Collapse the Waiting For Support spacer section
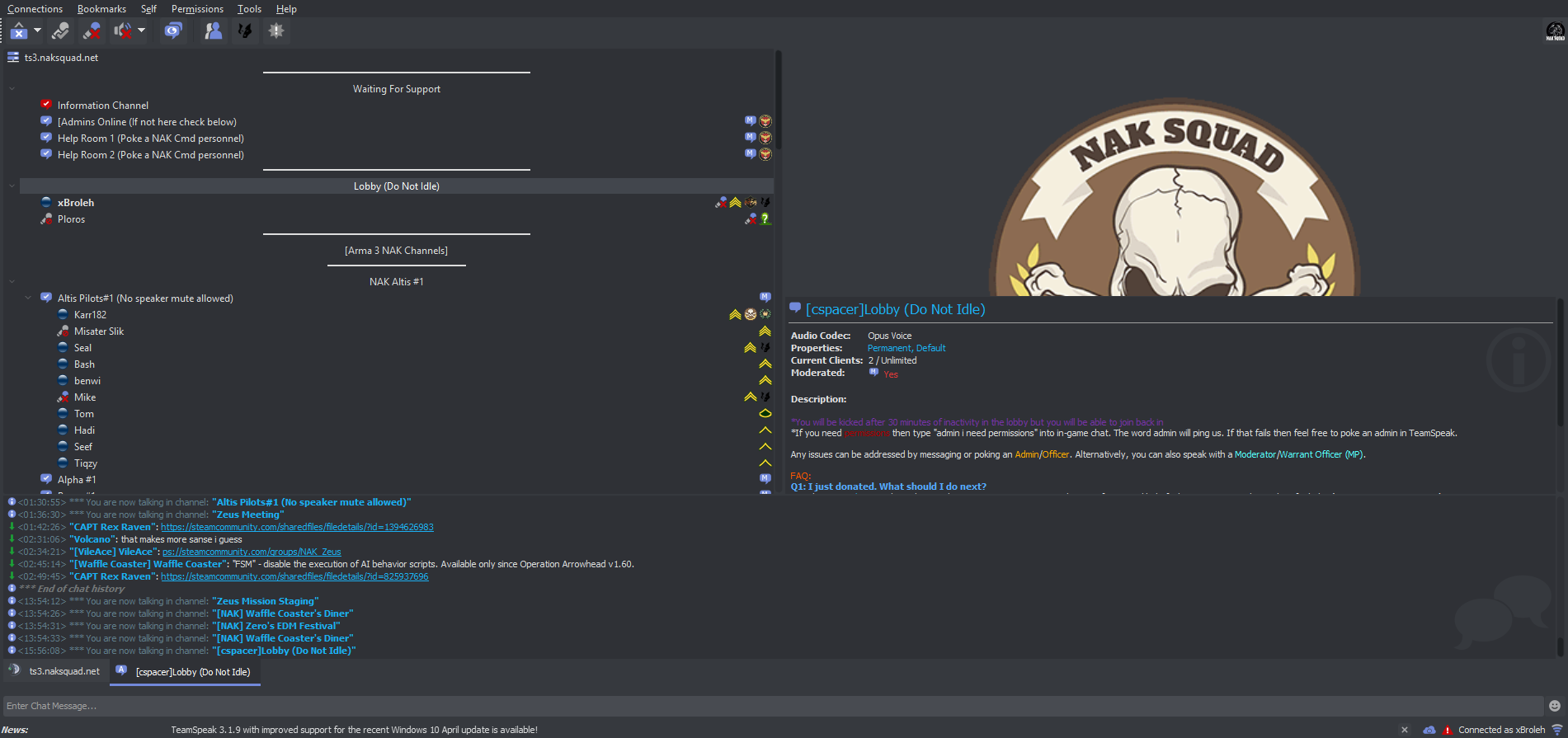 click(x=12, y=89)
